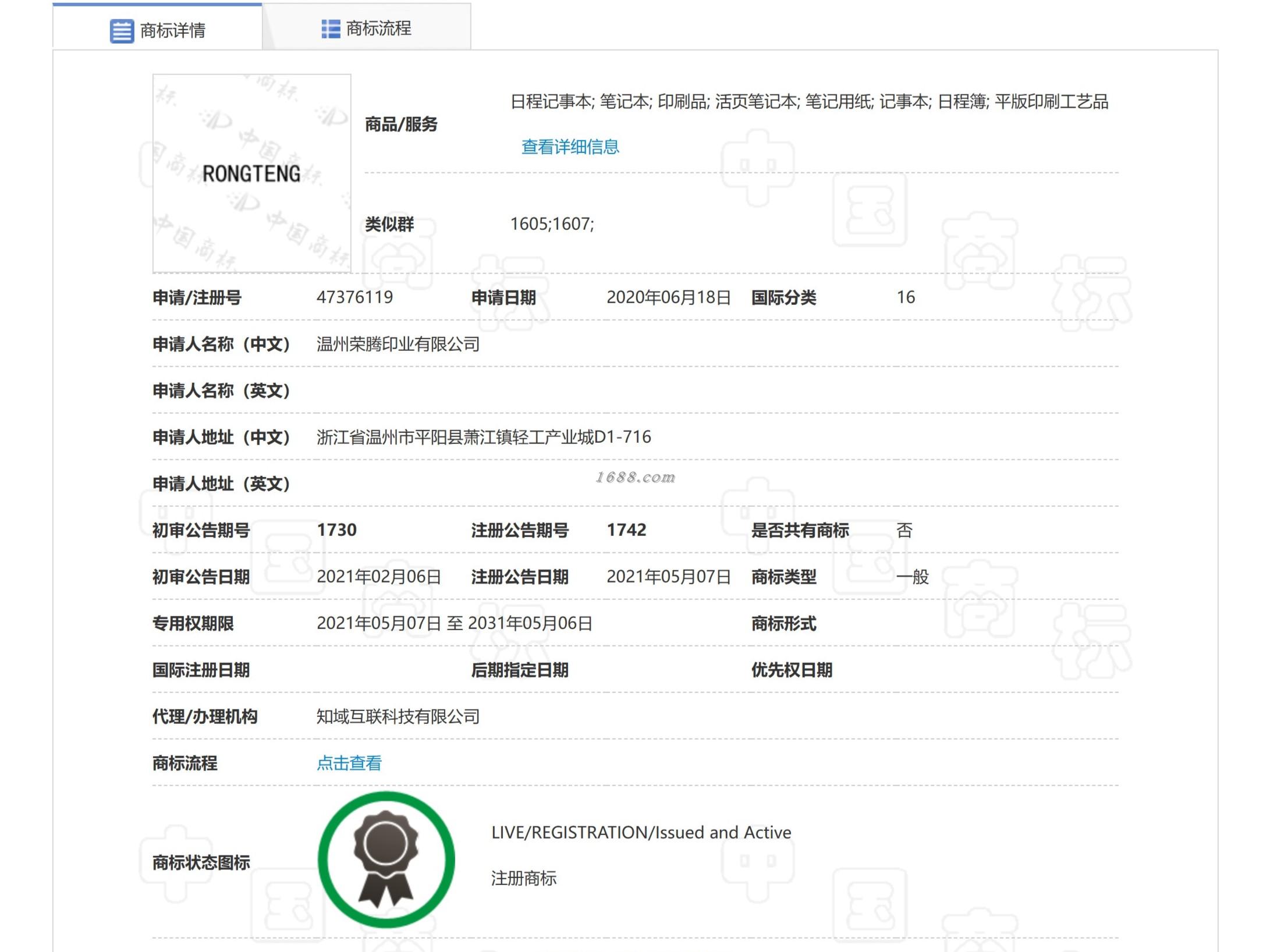Click the 商标详情 tab document icon

pyautogui.click(x=122, y=31)
